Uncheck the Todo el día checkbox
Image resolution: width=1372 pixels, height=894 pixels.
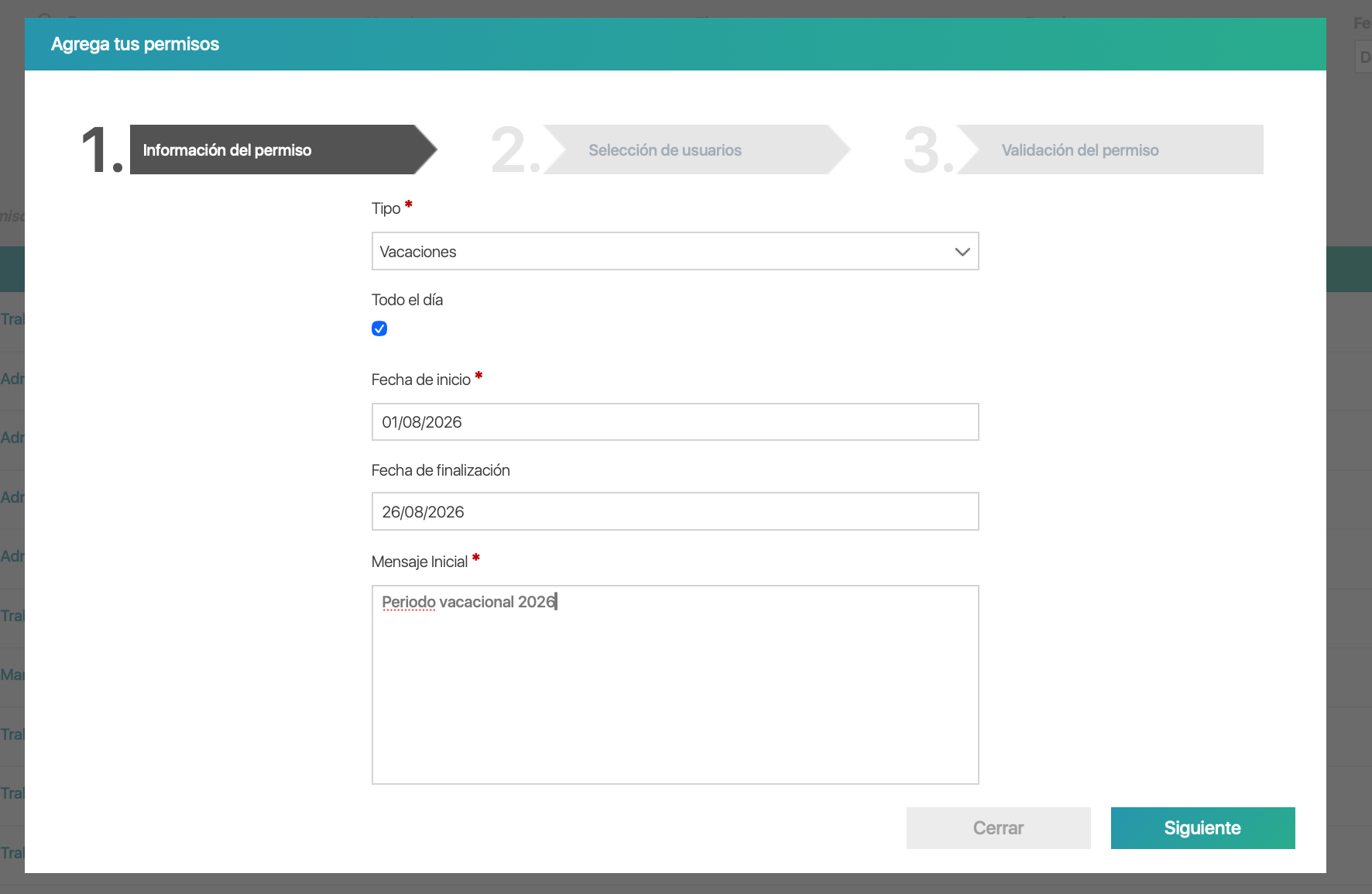379,328
